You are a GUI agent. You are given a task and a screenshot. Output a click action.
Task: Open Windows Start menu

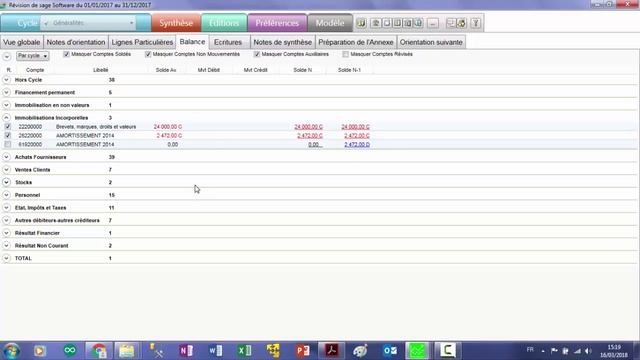[x=11, y=351]
